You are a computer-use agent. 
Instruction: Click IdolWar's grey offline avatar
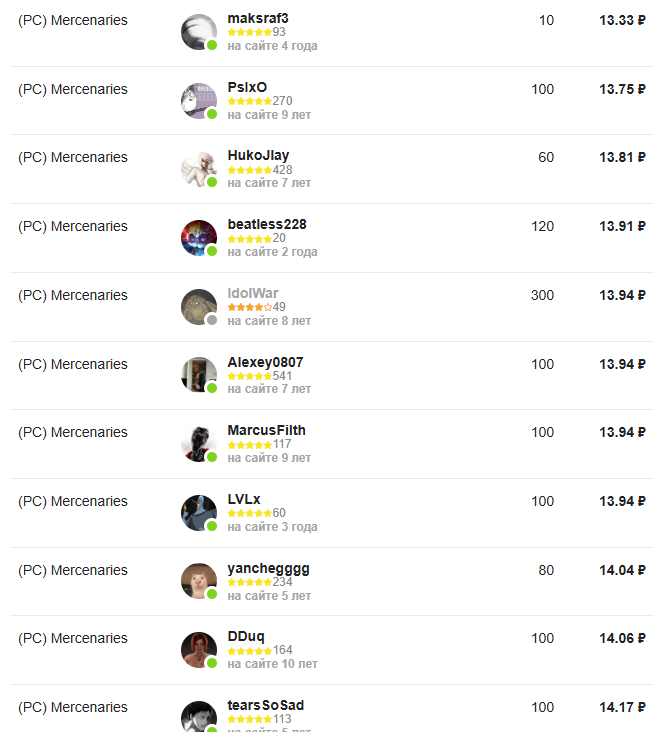click(x=198, y=307)
